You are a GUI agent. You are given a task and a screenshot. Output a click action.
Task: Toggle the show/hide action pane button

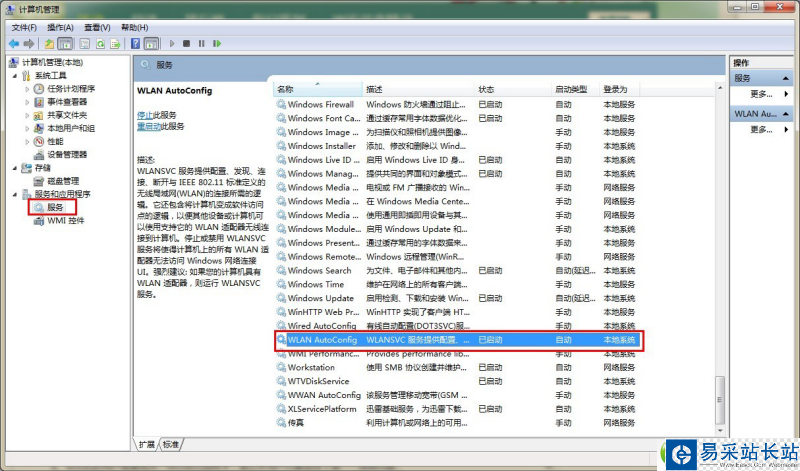point(152,44)
